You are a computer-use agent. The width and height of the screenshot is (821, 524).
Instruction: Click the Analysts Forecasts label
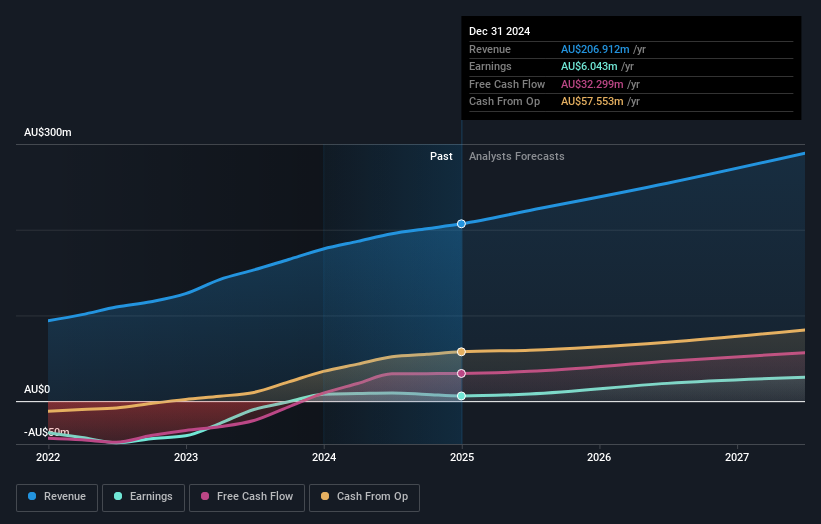pyautogui.click(x=517, y=156)
